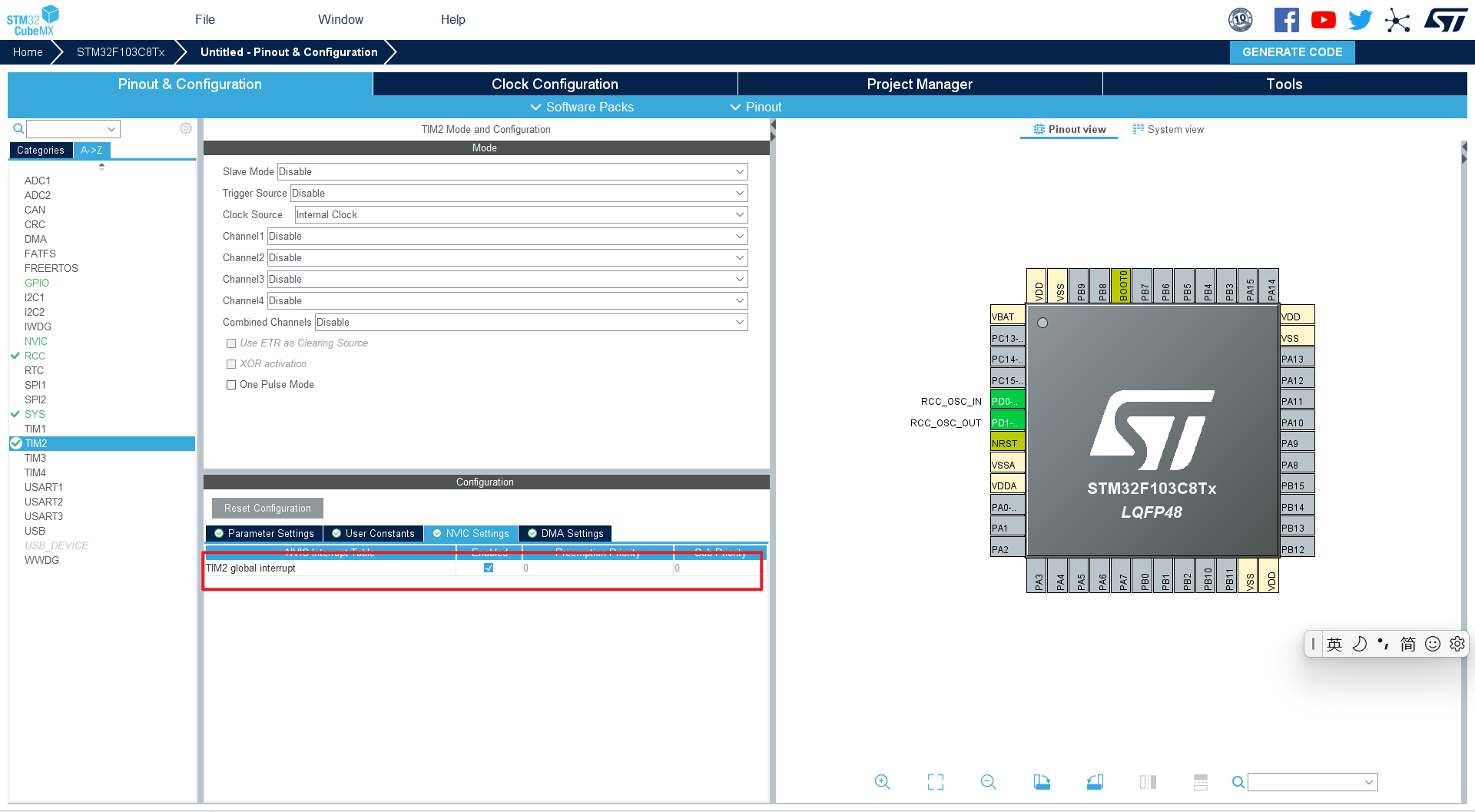Open the File menu
Screen dimensions: 1475x812
[x=205, y=19]
